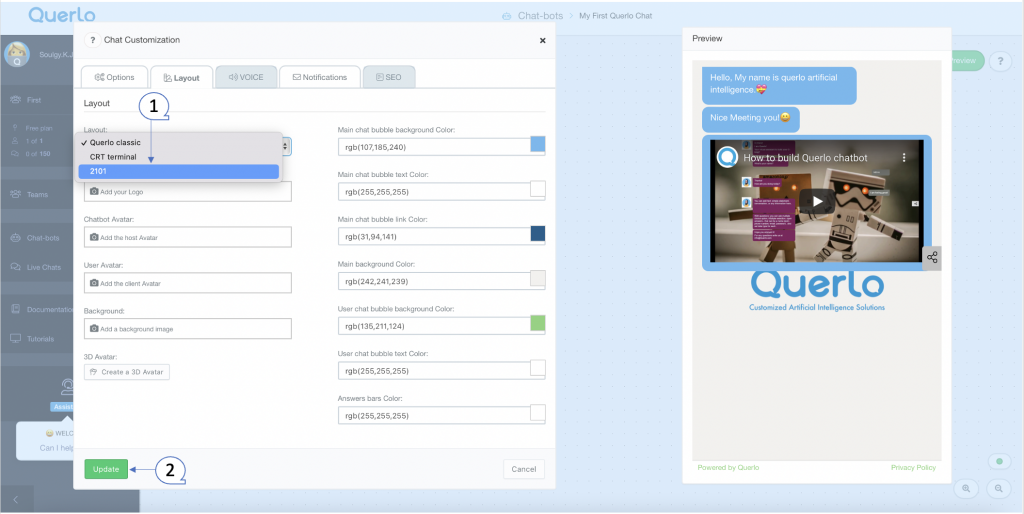Open Teams in the sidebar

coord(37,195)
